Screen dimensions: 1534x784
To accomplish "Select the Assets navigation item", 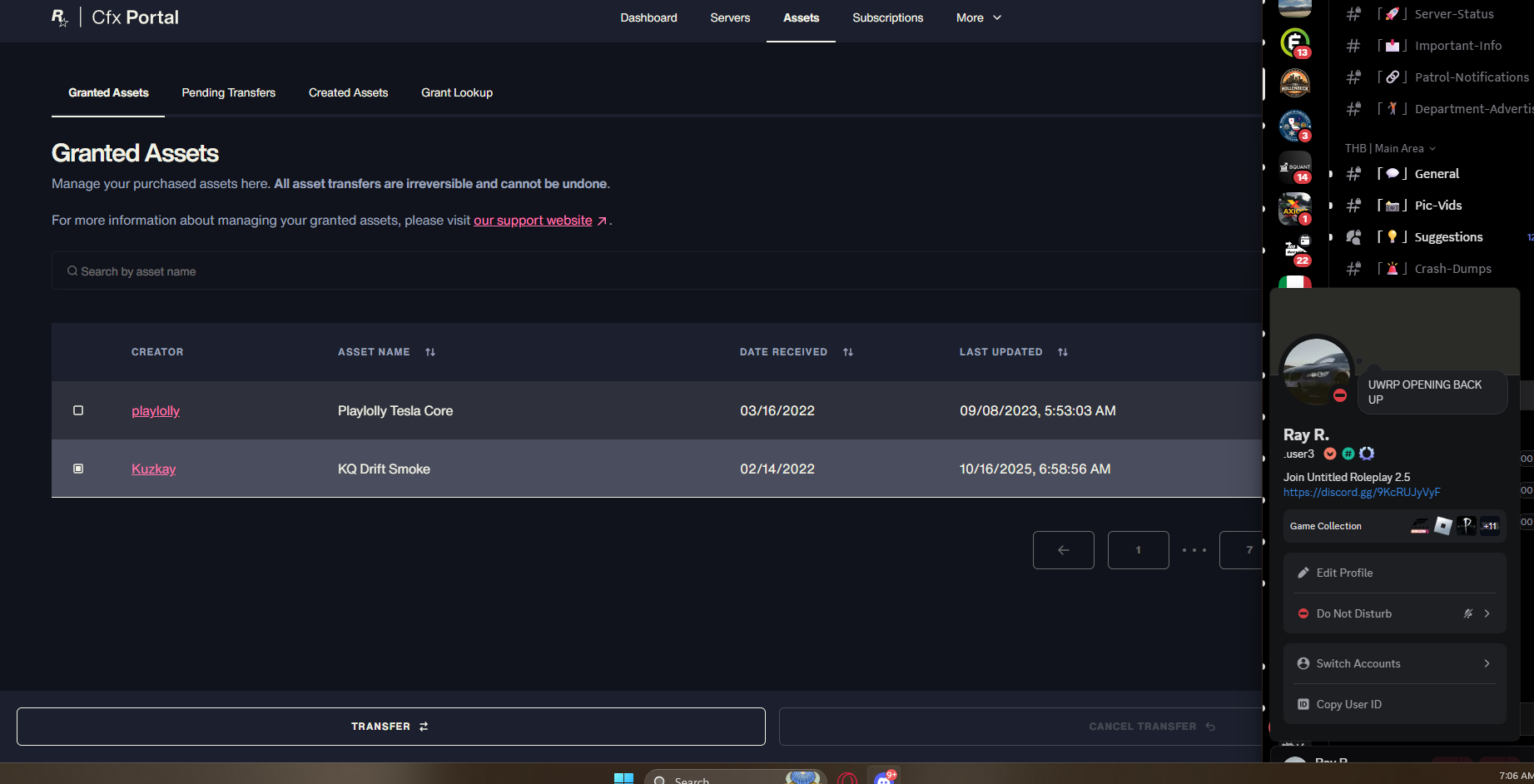I will pyautogui.click(x=801, y=17).
